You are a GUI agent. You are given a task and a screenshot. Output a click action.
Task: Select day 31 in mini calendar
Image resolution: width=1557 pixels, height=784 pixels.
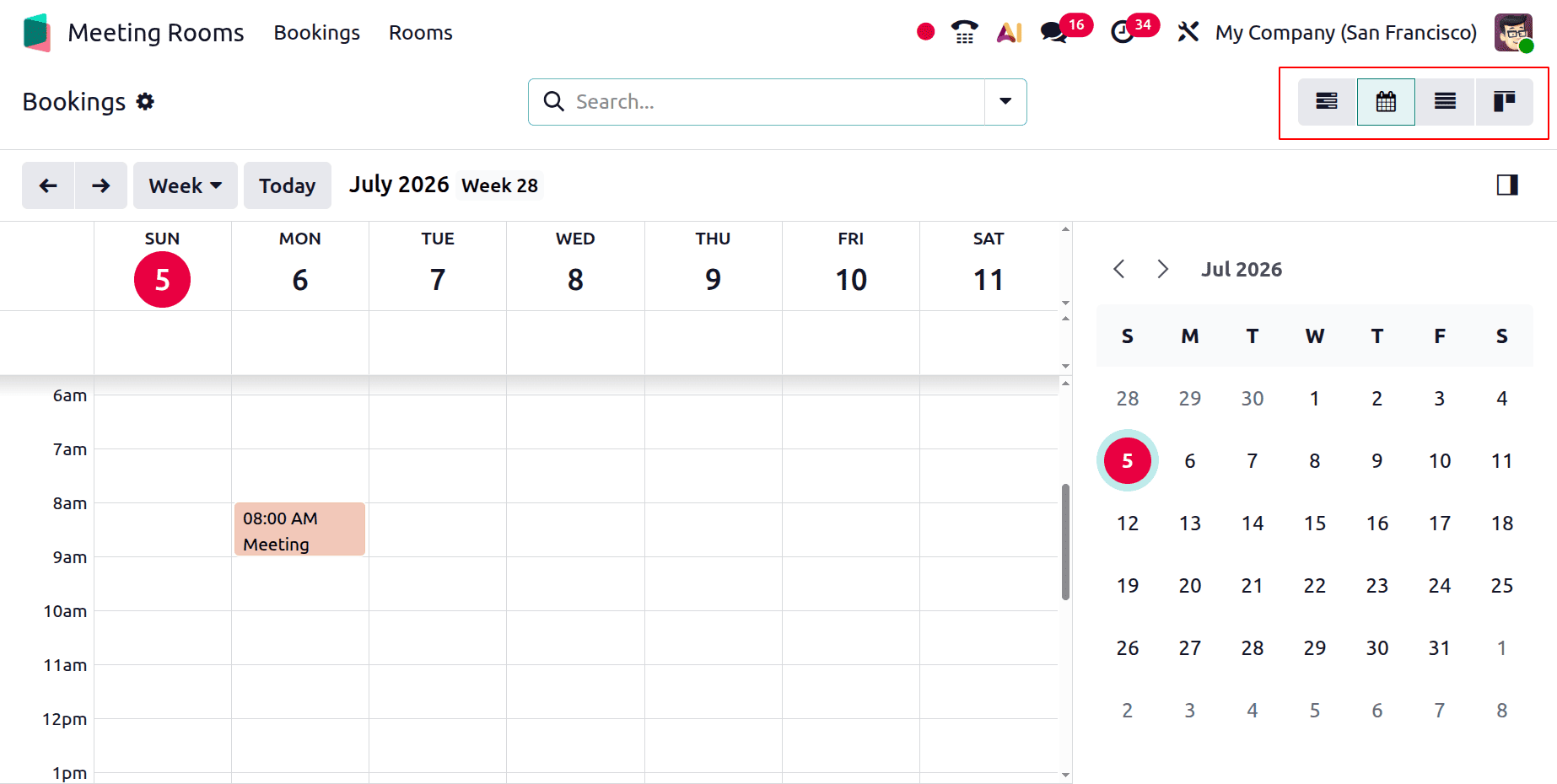[x=1440, y=647]
